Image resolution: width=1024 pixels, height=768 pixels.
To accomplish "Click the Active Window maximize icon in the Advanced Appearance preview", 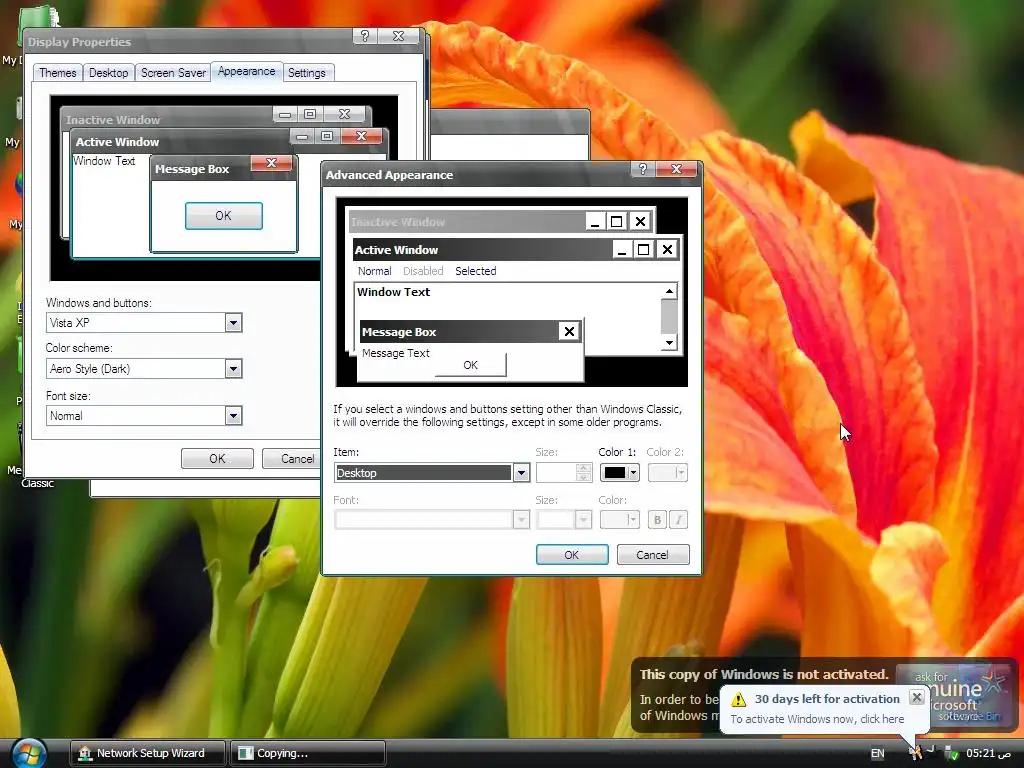I will (643, 249).
